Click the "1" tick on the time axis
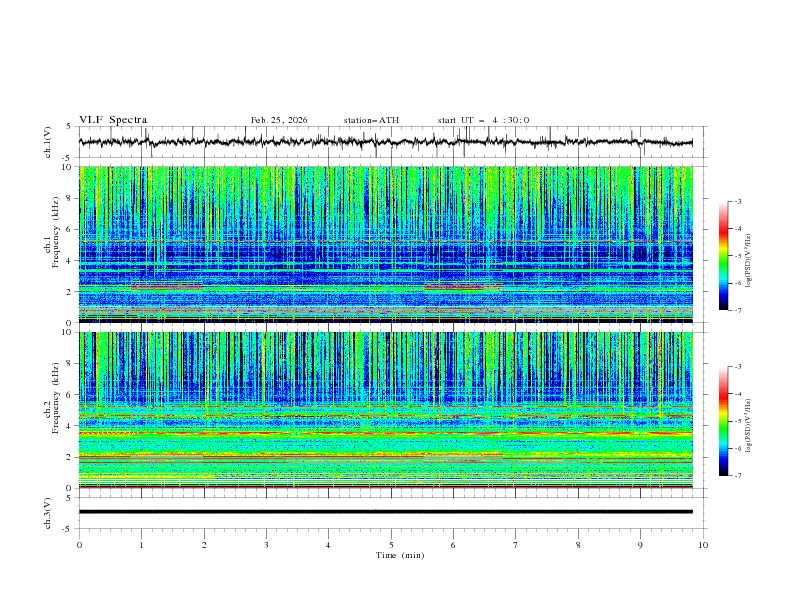Viewport: 792px width, 612px height. pos(141,545)
